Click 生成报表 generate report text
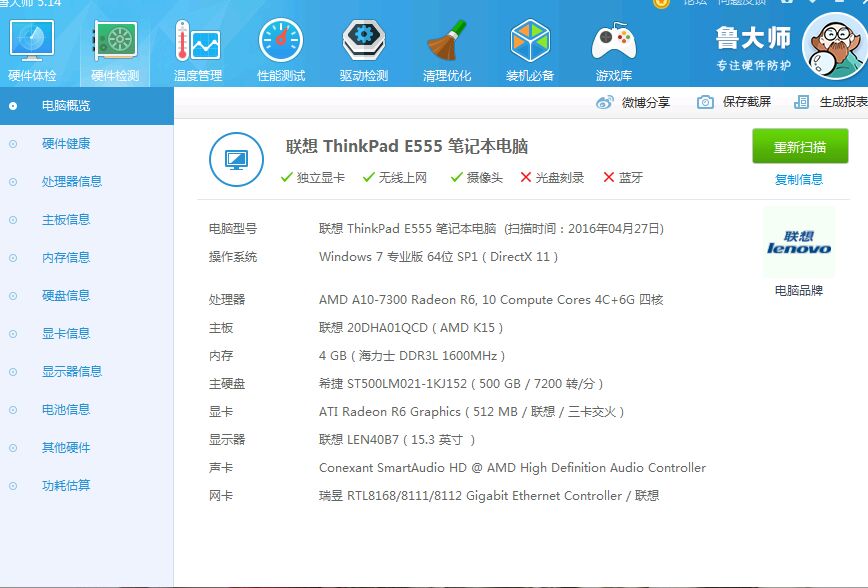 [843, 102]
